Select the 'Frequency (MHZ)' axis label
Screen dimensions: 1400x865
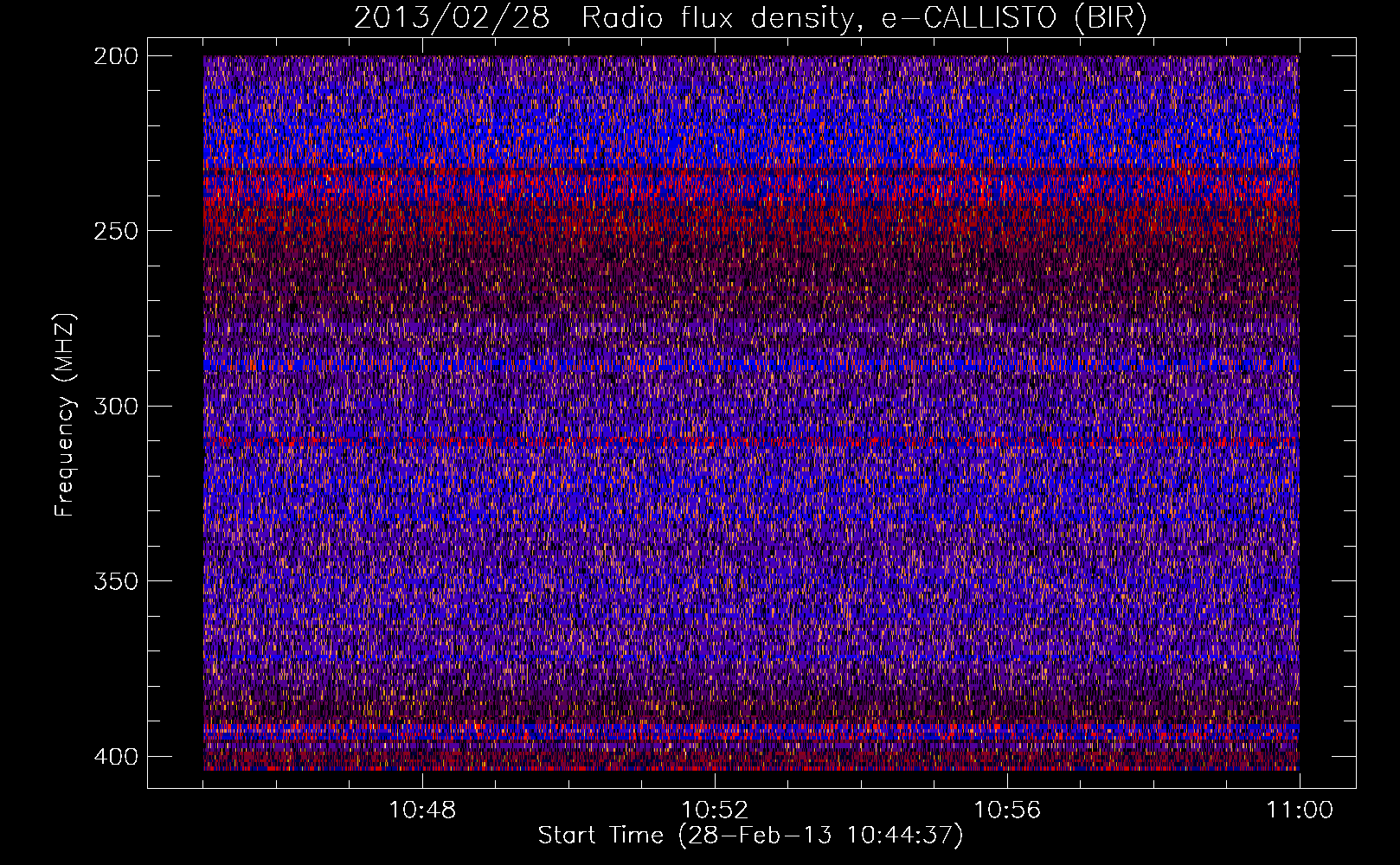click(x=65, y=415)
